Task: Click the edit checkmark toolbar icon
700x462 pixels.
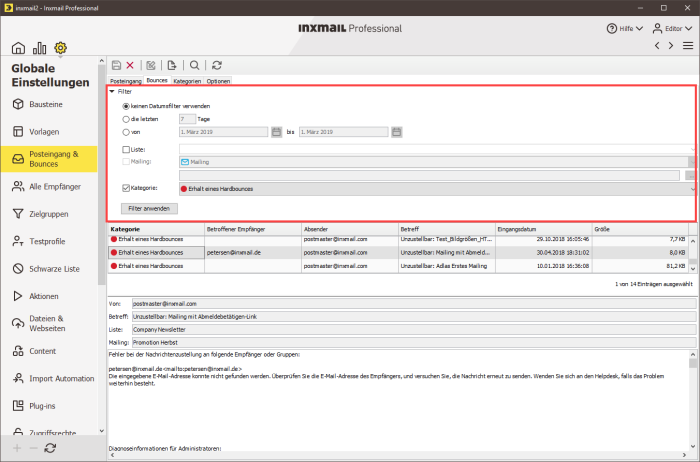Action: (151, 65)
